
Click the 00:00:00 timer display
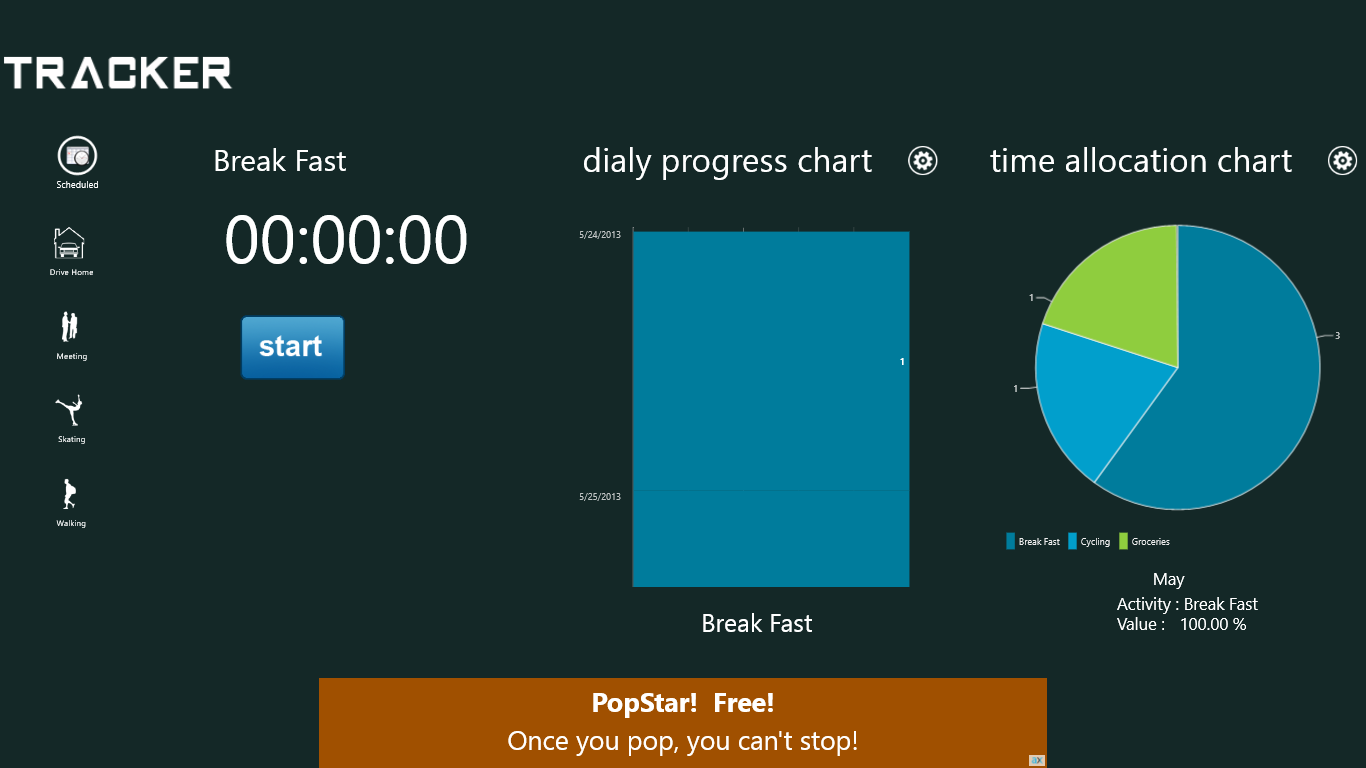coord(346,241)
